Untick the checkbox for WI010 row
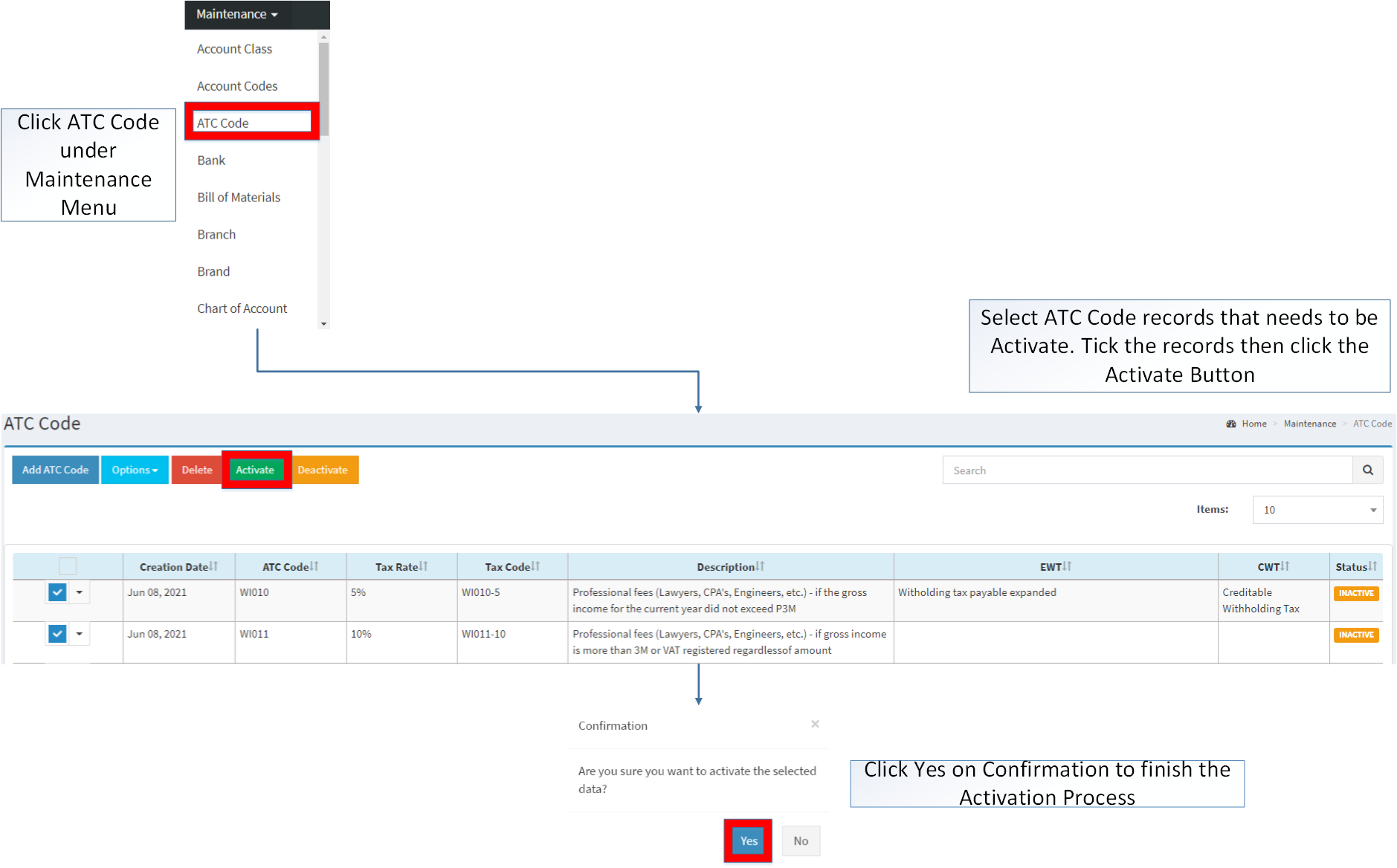The image size is (1397, 868). (57, 592)
